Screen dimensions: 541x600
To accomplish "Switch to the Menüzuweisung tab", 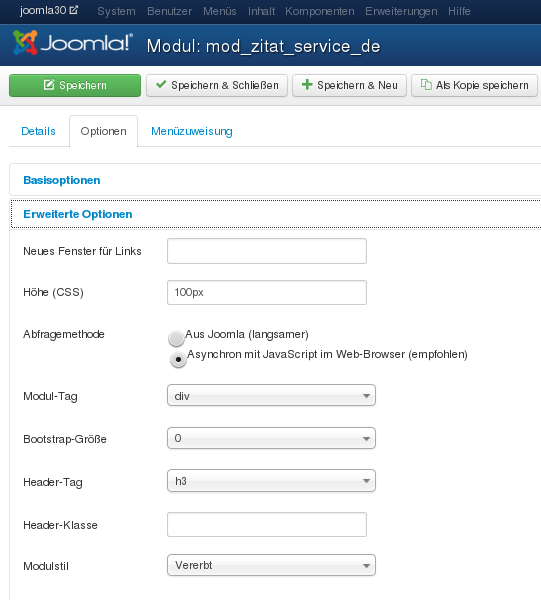I will (192, 131).
